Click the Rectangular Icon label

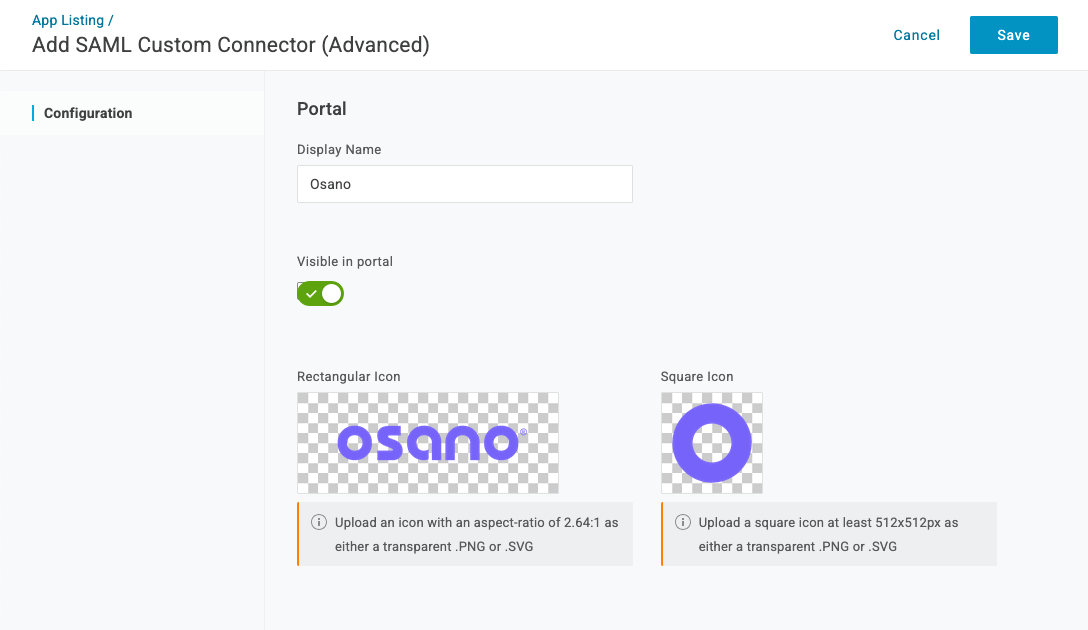(x=348, y=377)
